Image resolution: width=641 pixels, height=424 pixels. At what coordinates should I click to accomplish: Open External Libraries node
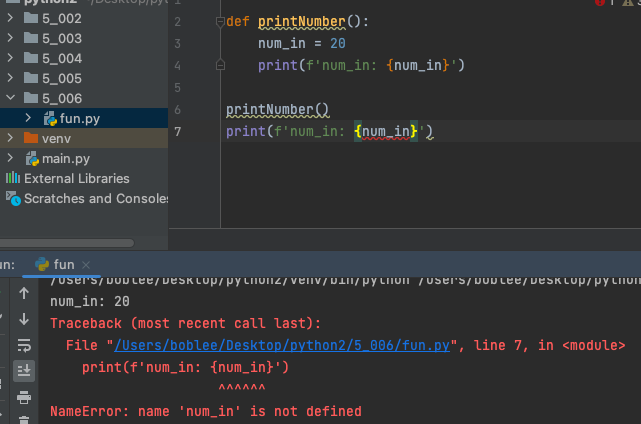(x=76, y=179)
